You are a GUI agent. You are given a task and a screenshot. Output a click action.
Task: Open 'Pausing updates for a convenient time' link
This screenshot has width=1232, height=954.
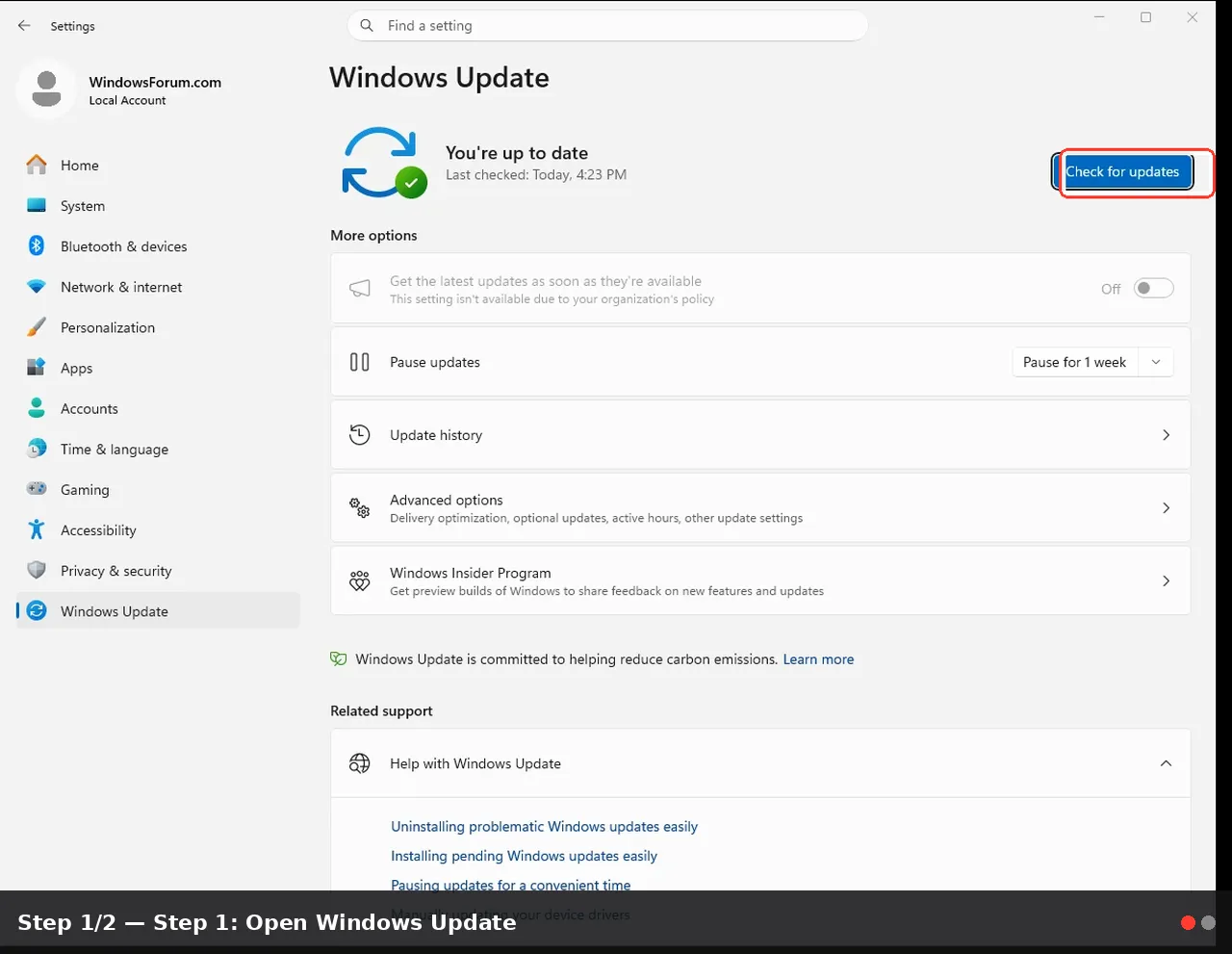pyautogui.click(x=511, y=885)
